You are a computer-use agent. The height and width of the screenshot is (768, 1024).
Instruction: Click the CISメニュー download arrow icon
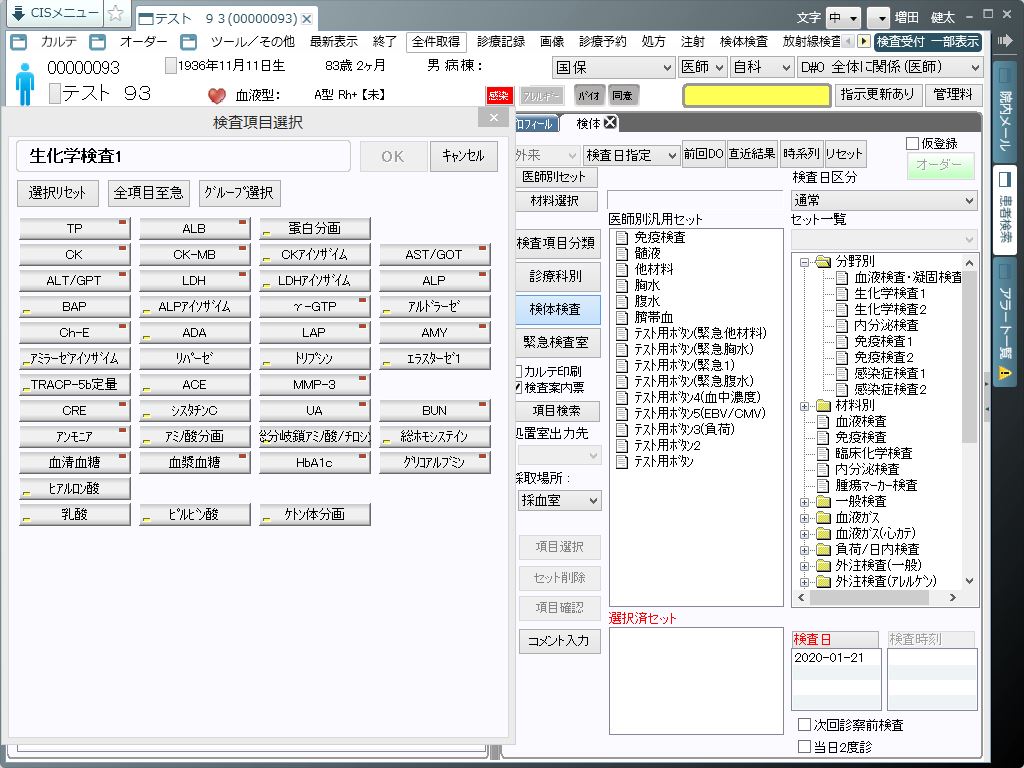[19, 14]
